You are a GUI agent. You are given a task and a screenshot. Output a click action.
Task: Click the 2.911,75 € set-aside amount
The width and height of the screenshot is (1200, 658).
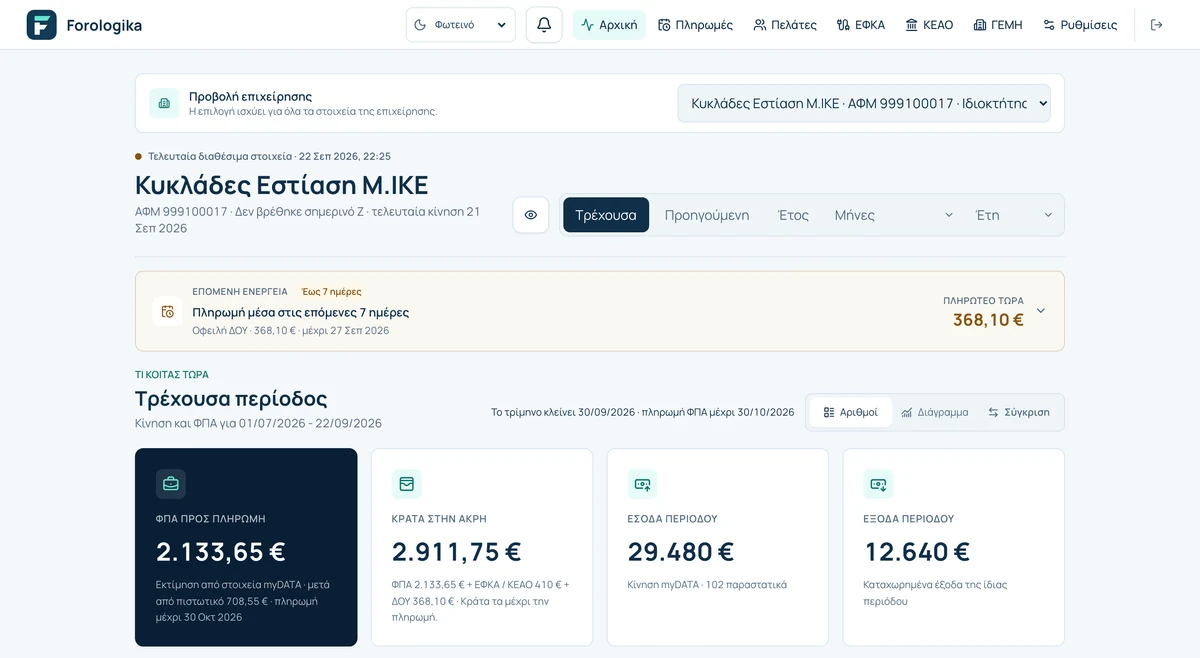tap(457, 552)
